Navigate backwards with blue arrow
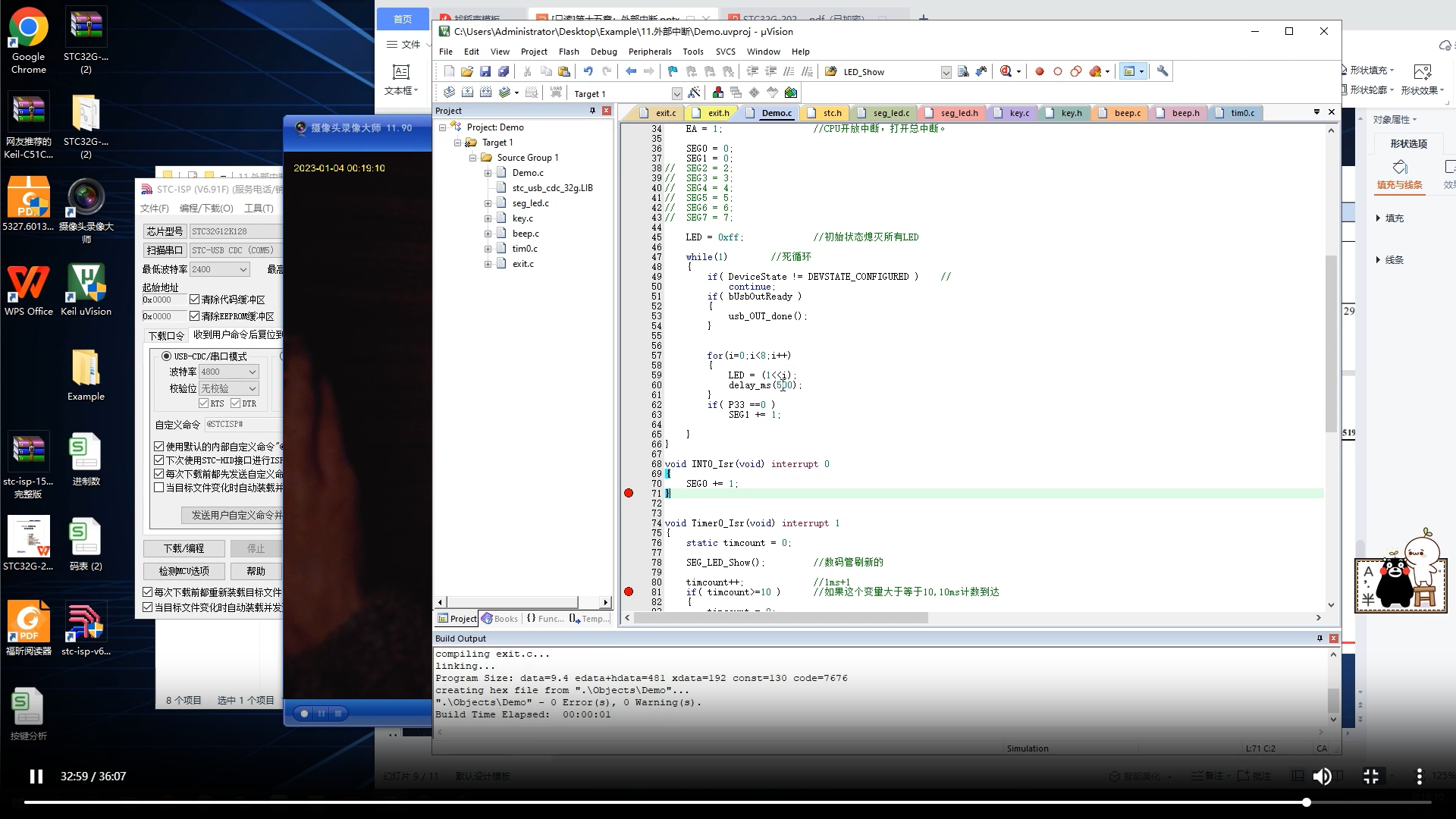The width and height of the screenshot is (1456, 819). pyautogui.click(x=631, y=71)
